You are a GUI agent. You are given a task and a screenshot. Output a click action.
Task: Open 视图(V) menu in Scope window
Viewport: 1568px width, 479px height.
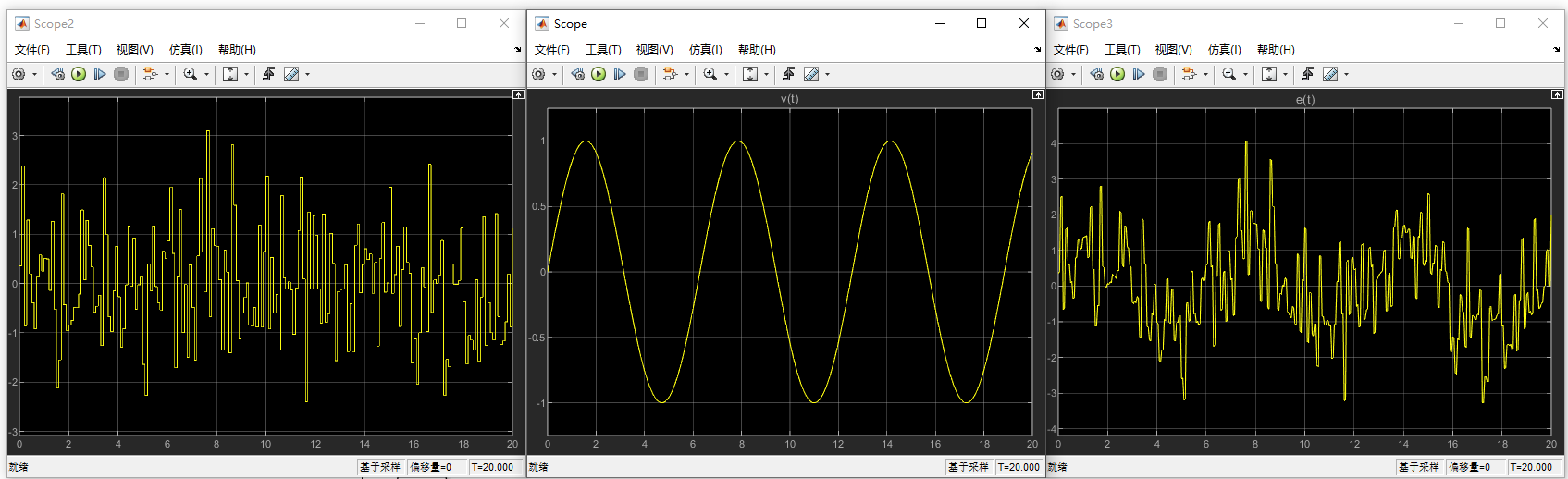click(x=654, y=50)
